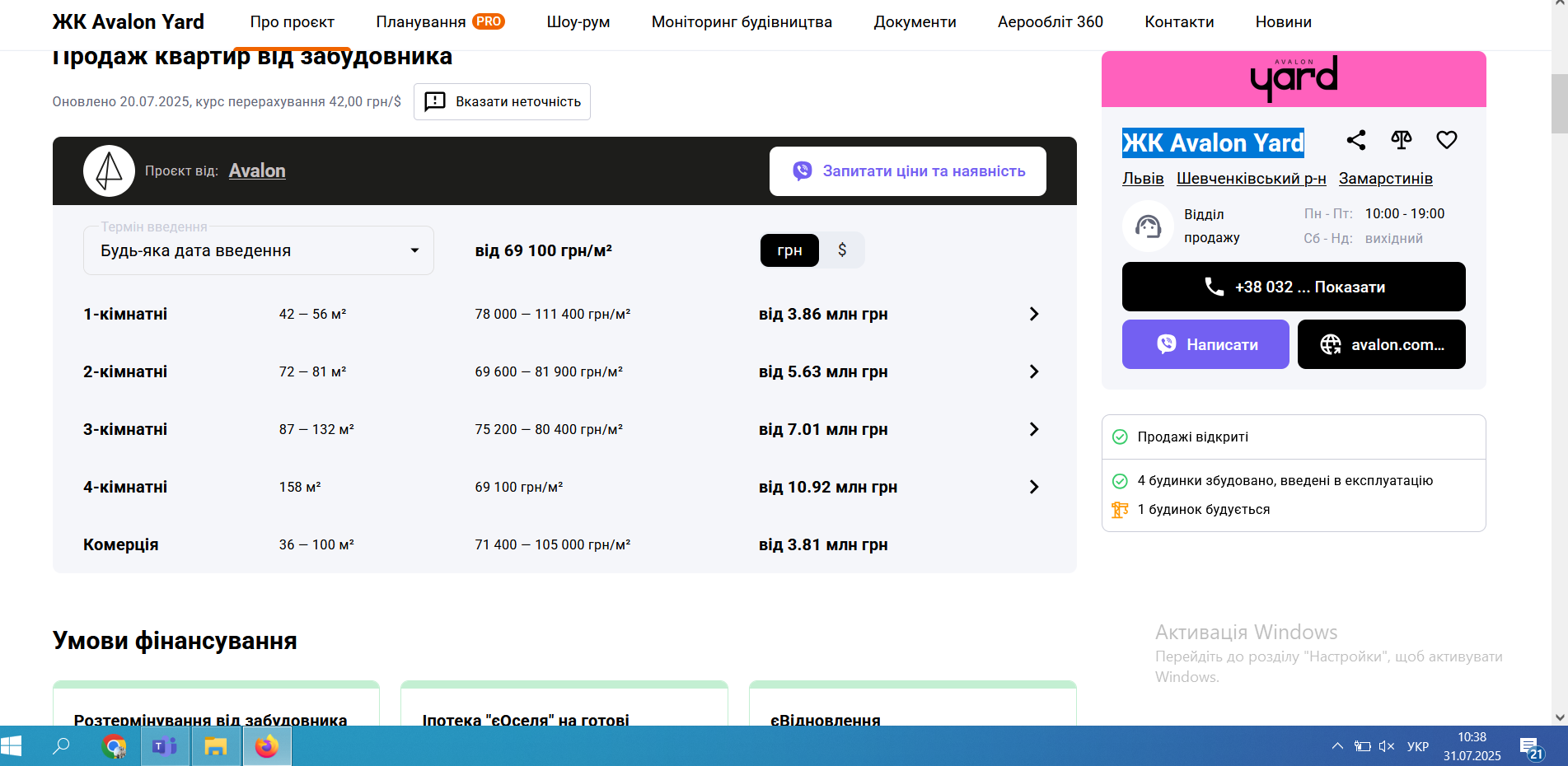Open Windows Start menu
The height and width of the screenshot is (766, 1568).
[x=12, y=746]
